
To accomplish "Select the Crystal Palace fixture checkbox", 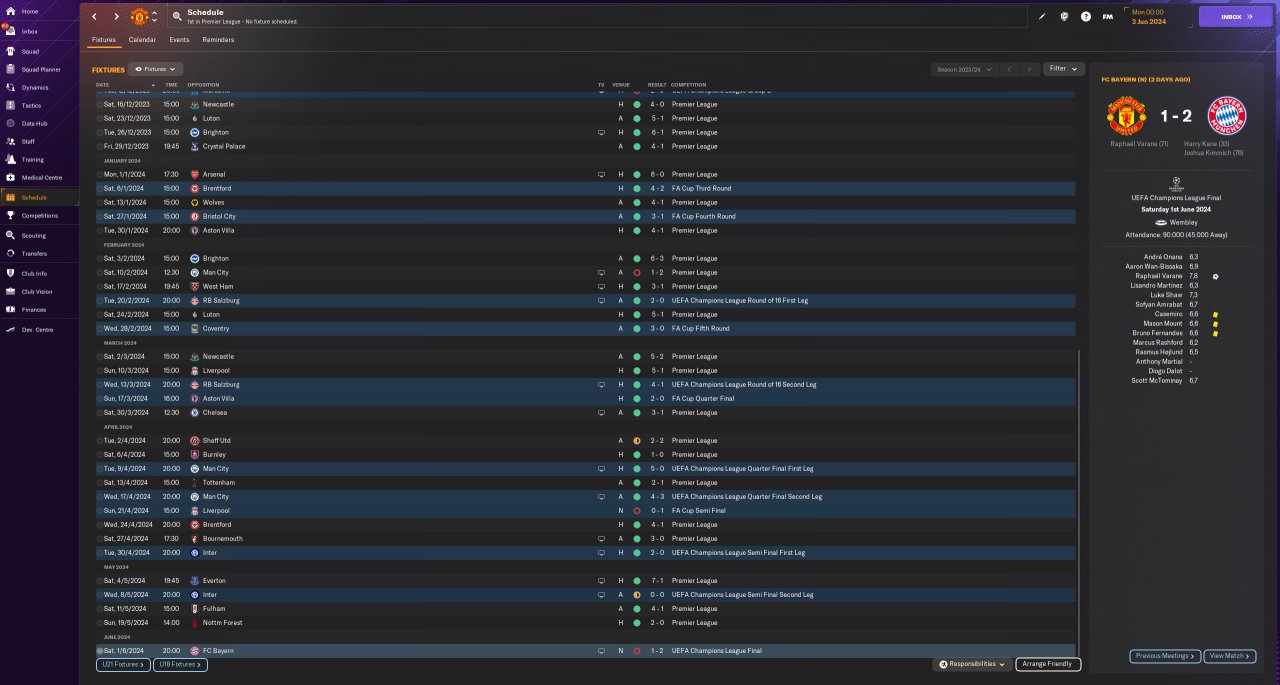I will (100, 146).
